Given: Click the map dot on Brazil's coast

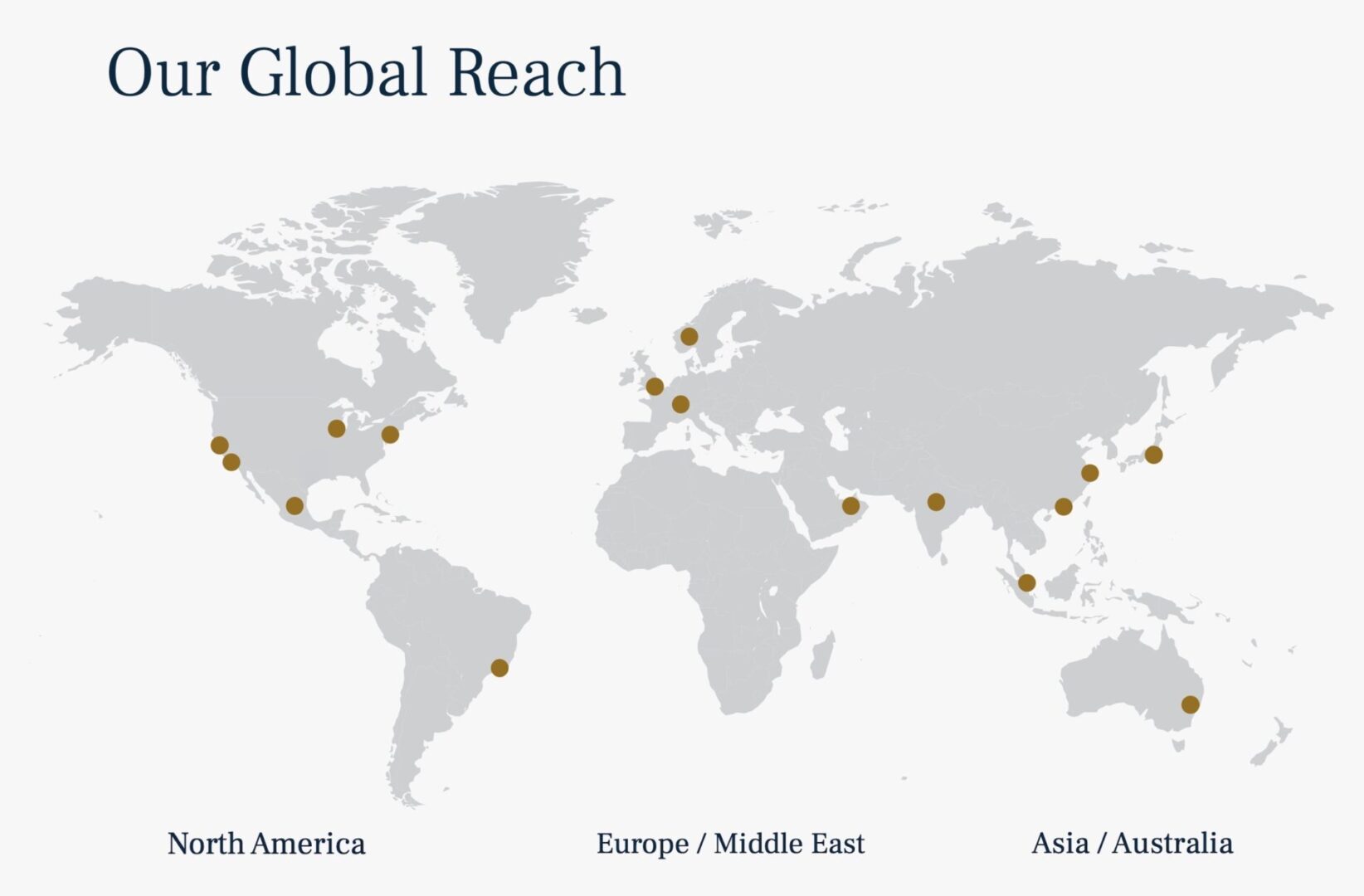Looking at the screenshot, I should click(499, 667).
